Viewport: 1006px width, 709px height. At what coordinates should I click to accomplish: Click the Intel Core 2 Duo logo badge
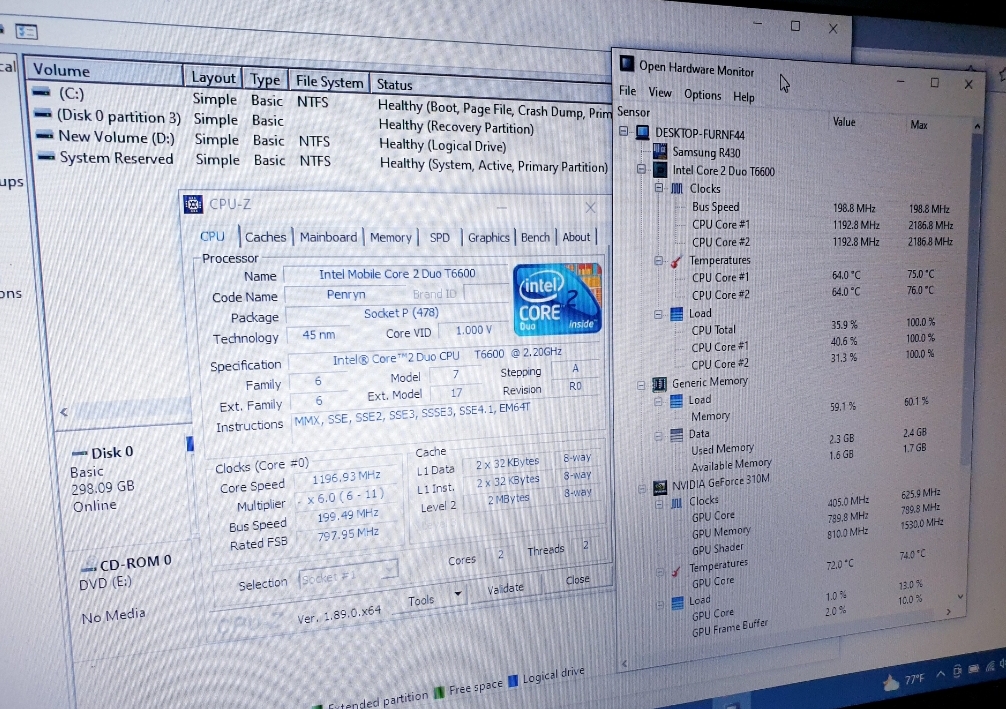(x=559, y=299)
